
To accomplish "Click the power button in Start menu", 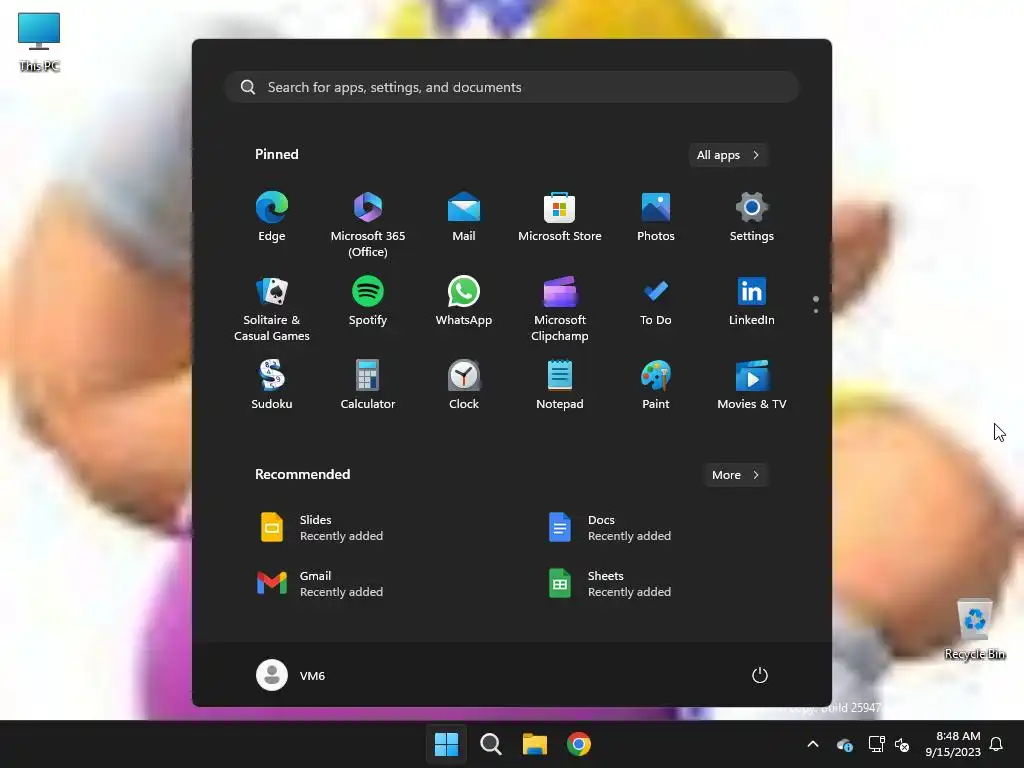I will tap(760, 675).
